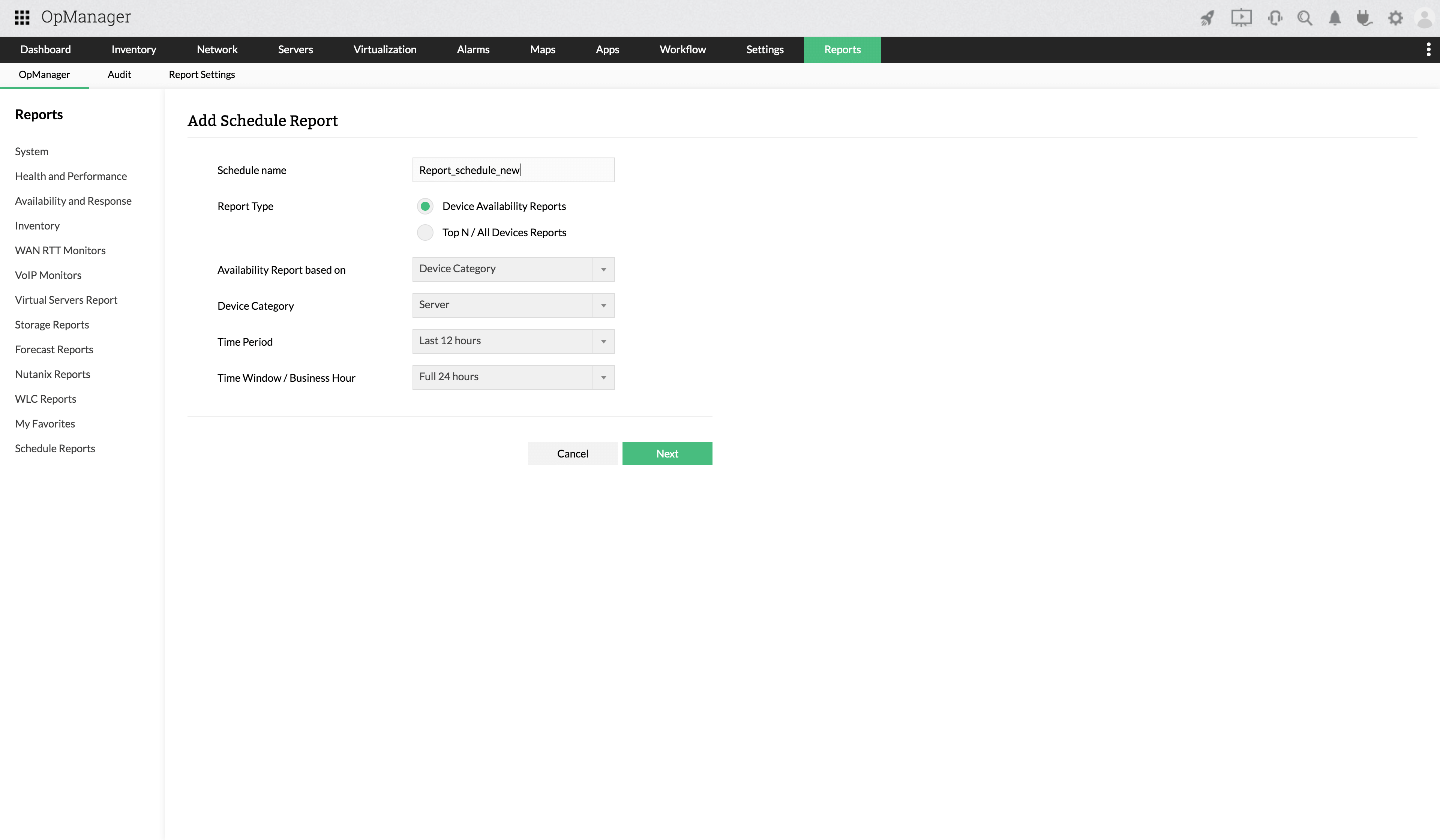Screen dimensions: 1440x840
Task: Choose Top N / All Devices Reports option
Action: tap(425, 232)
